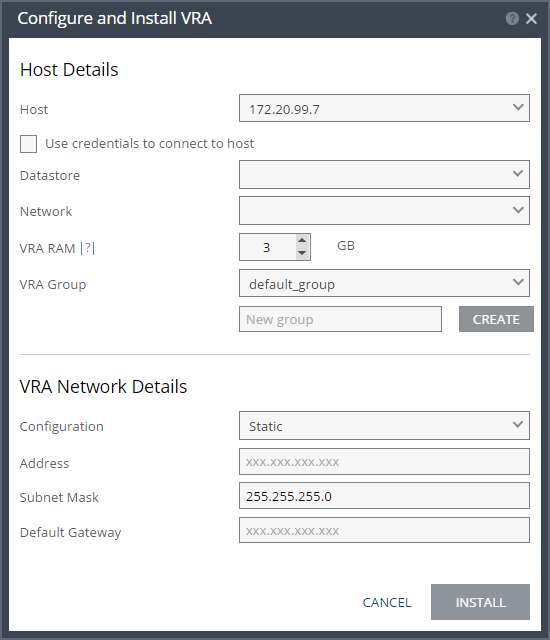Screen dimensions: 550x640
Task: Expand the Network dropdown
Action: pyautogui.click(x=384, y=211)
